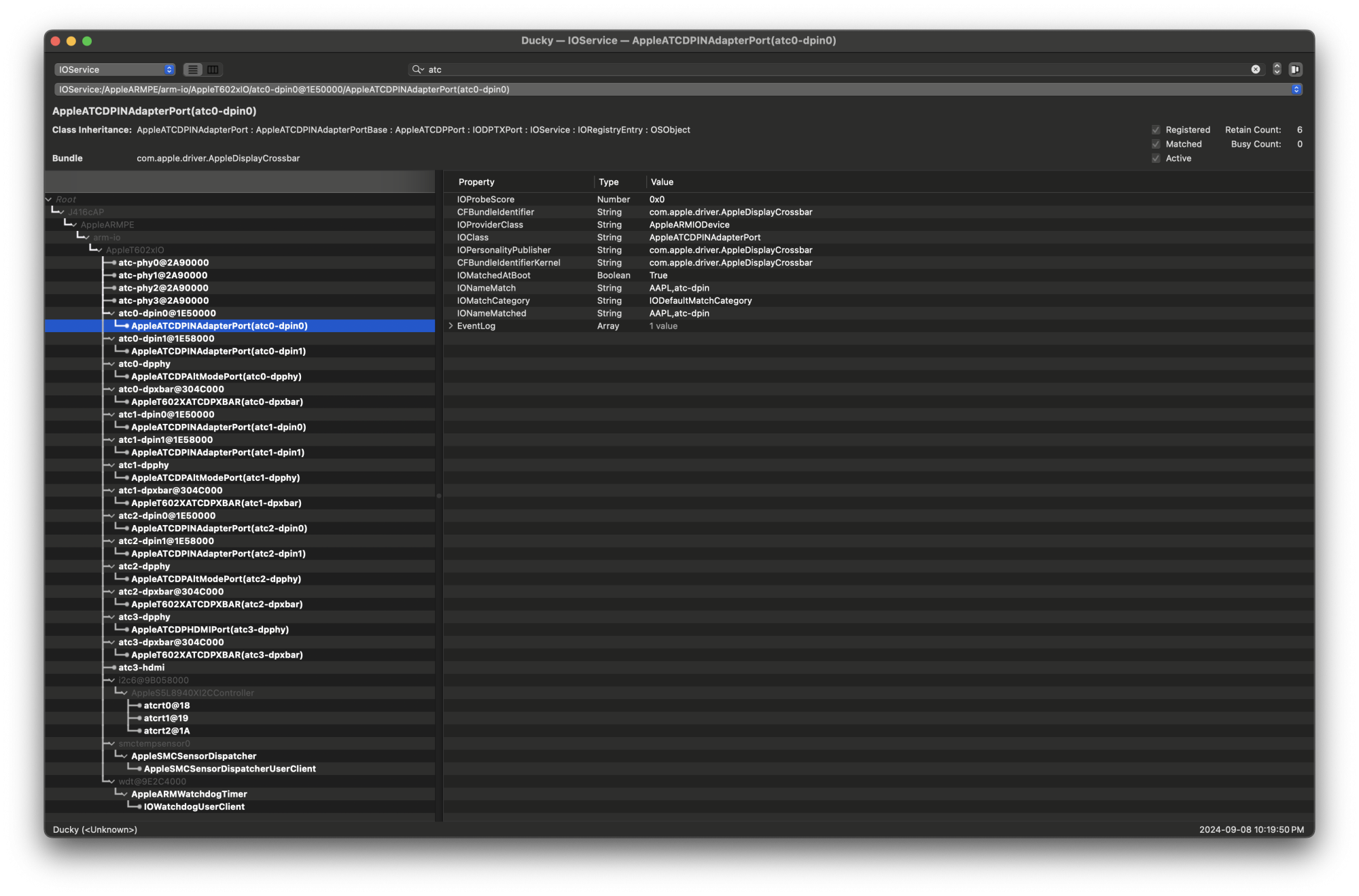Select the AppleATCDPAltModePort(atc0-dpphy) node
The height and width of the screenshot is (896, 1359).
pyautogui.click(x=216, y=376)
